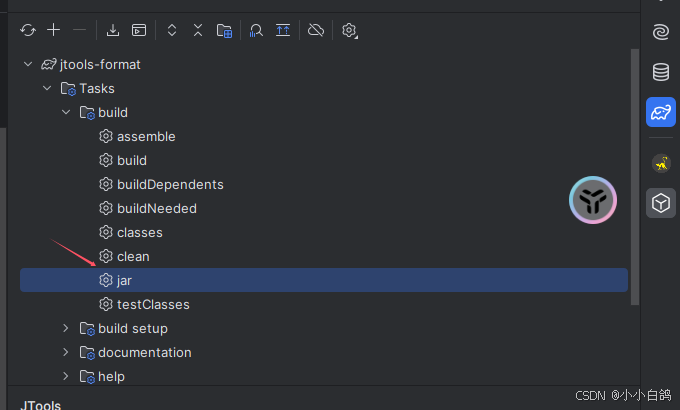Collapse the build tasks folder chevron
Screen dimensions: 680x410
click(x=66, y=112)
